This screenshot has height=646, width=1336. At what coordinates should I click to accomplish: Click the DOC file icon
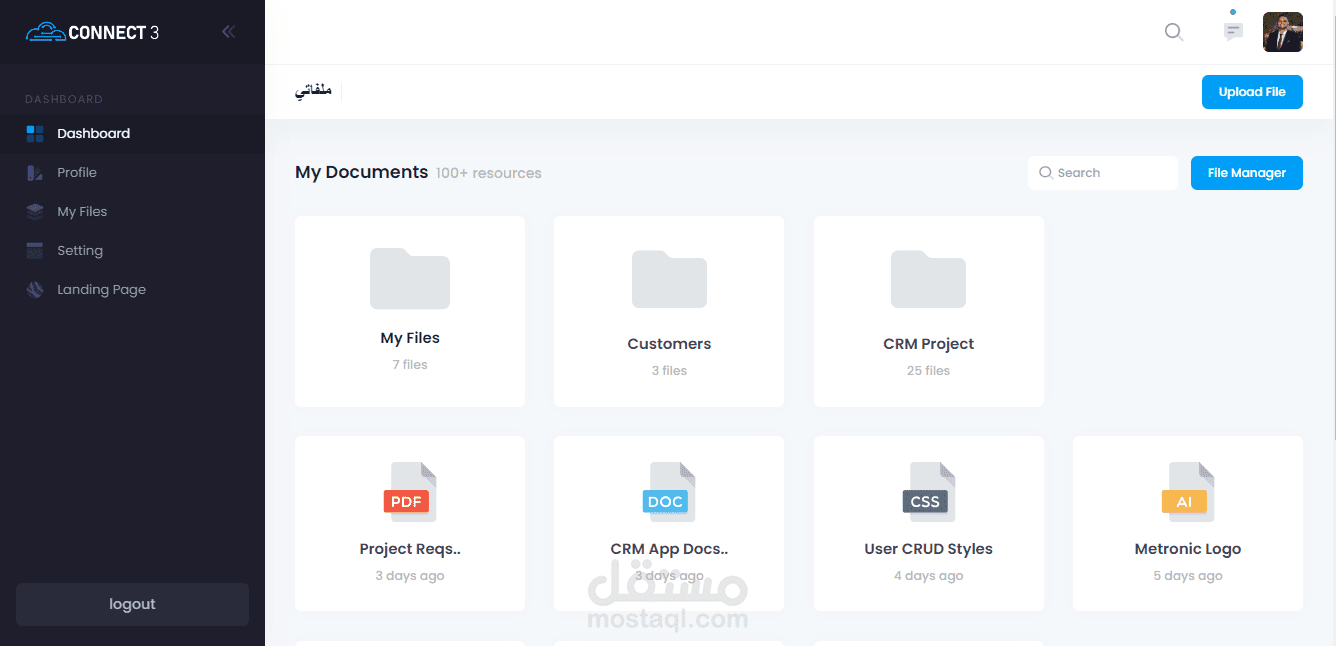coord(669,491)
